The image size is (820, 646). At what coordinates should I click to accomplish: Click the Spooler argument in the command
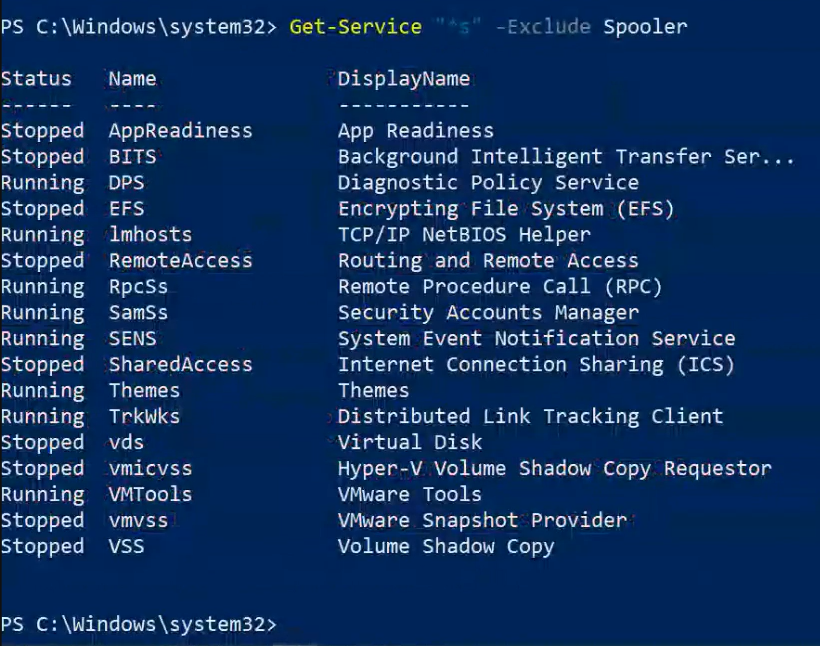click(645, 26)
